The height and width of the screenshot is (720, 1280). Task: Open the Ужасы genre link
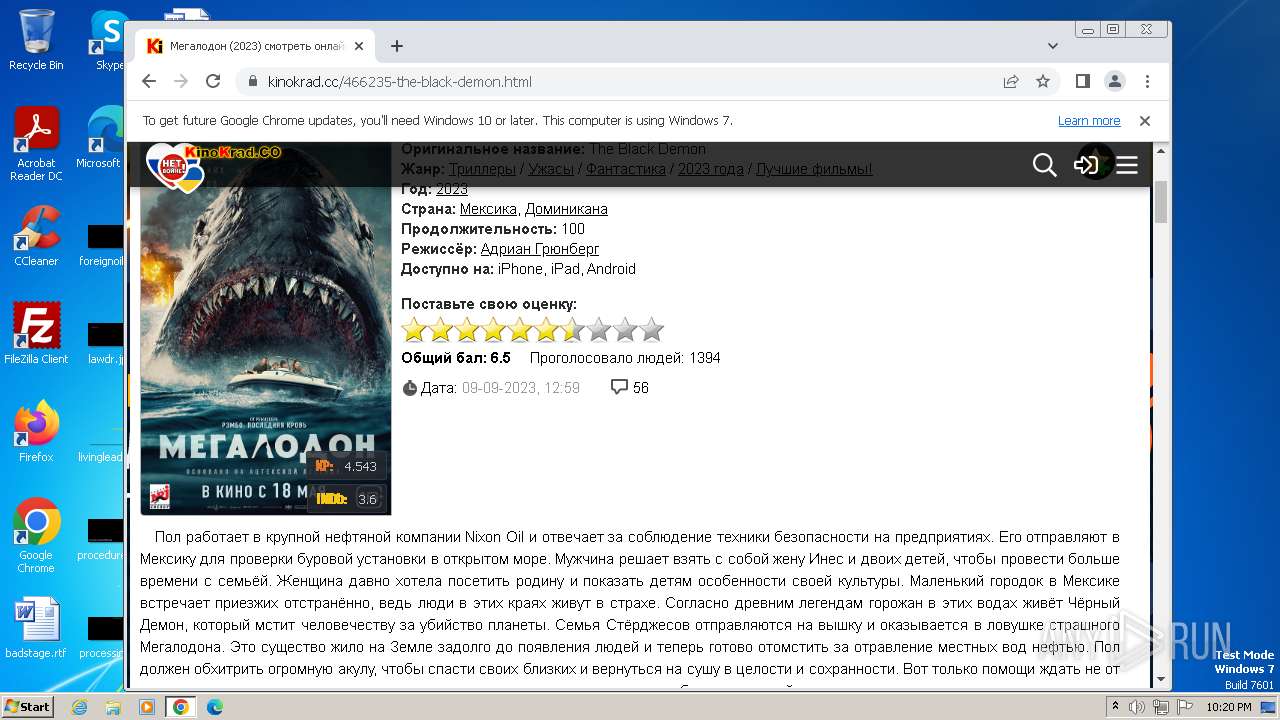point(551,169)
